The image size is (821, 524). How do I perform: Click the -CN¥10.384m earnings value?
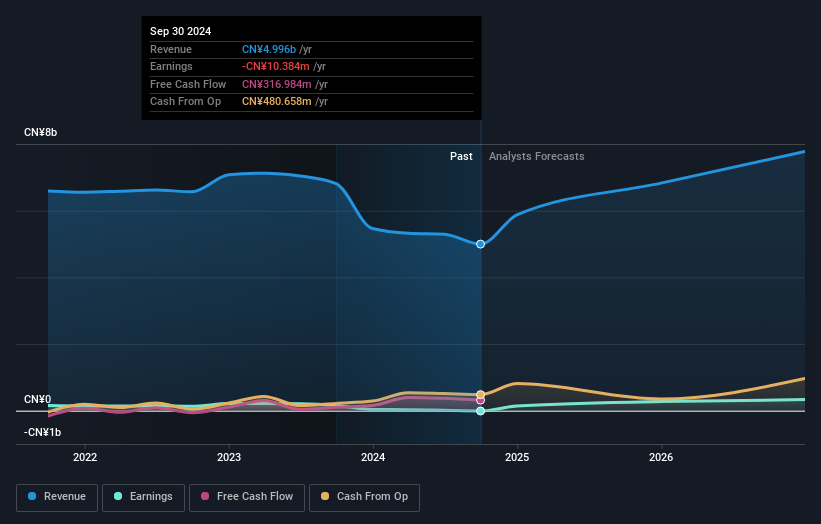point(275,66)
